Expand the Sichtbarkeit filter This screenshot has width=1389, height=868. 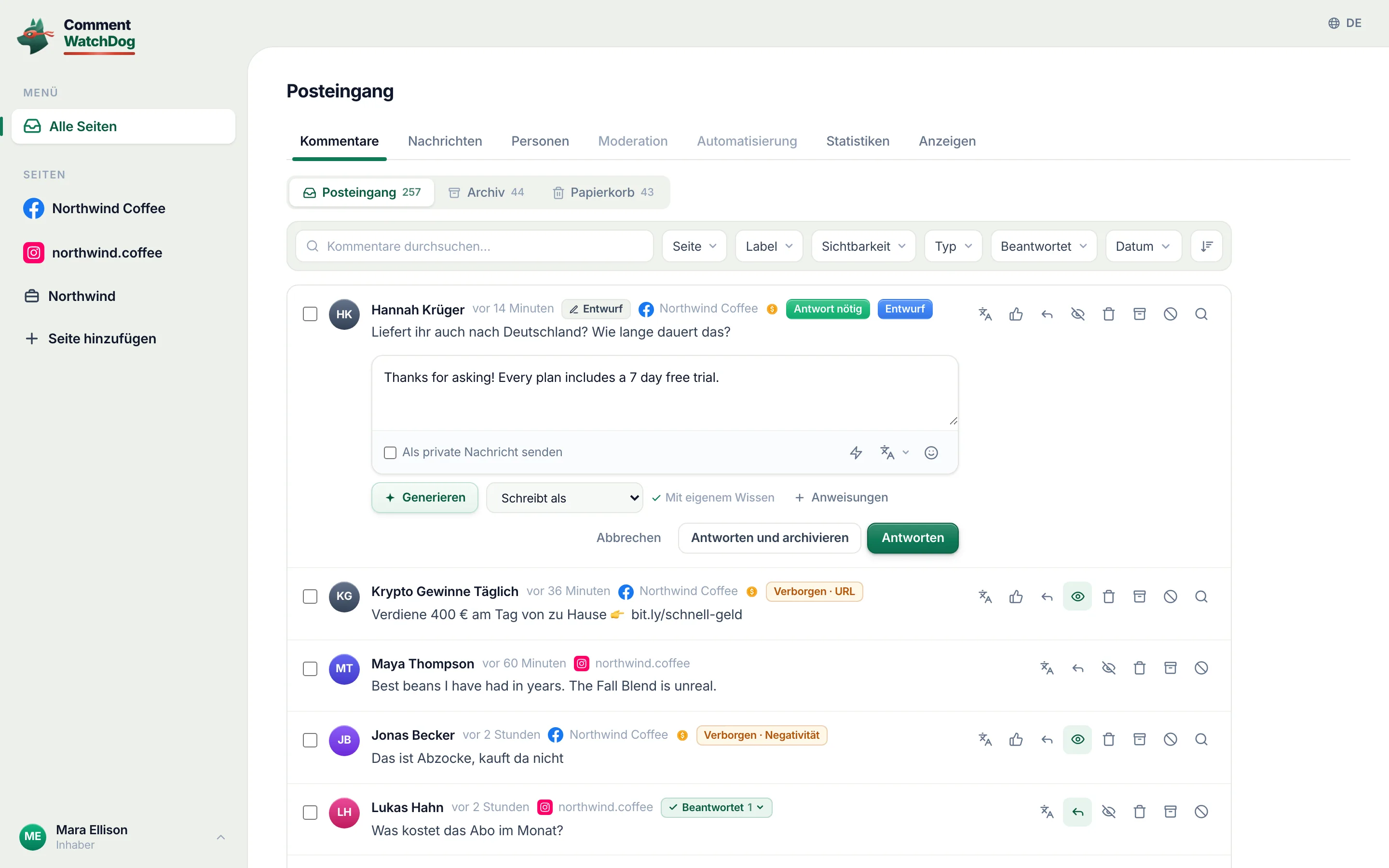pos(863,246)
